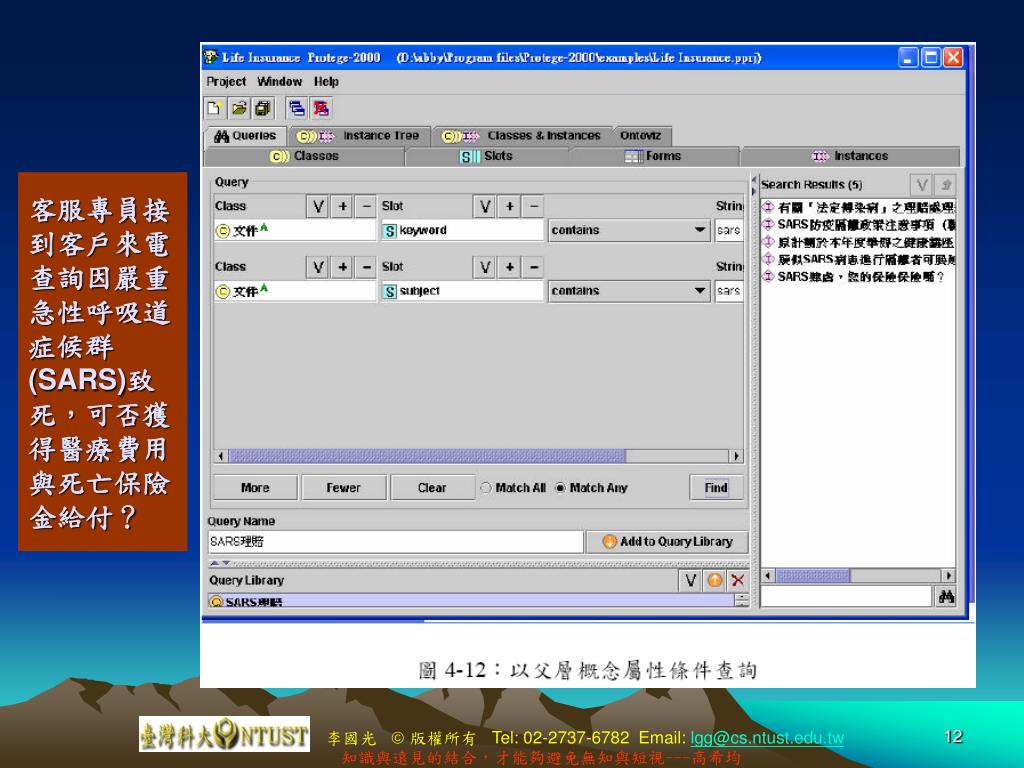
Task: Click the Find button
Action: point(716,488)
